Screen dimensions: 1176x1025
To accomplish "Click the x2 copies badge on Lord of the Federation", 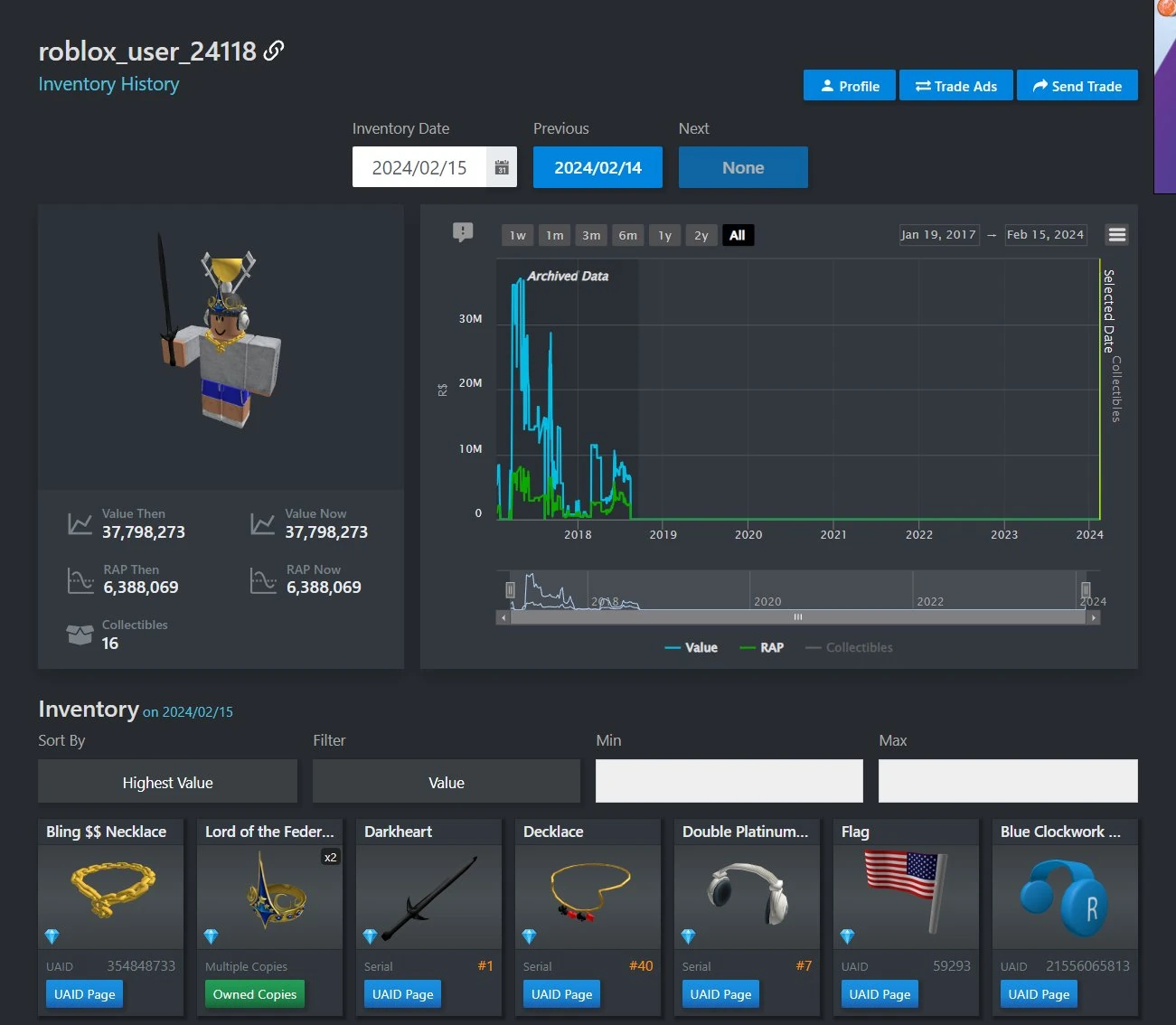I will [330, 857].
